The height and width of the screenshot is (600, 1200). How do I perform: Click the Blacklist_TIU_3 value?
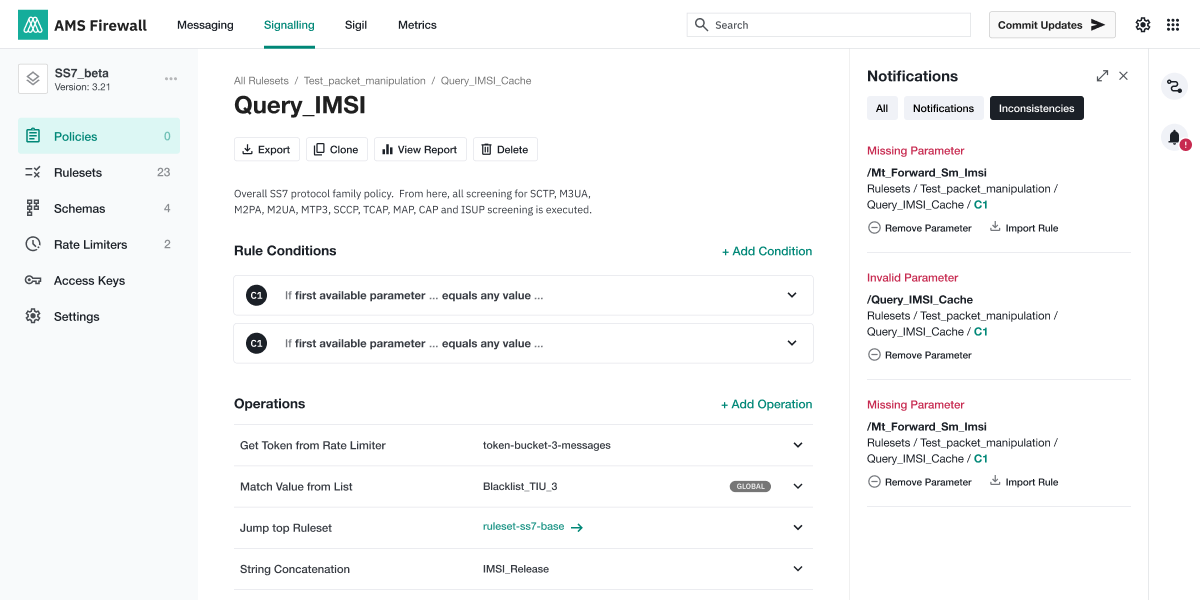pyautogui.click(x=520, y=487)
